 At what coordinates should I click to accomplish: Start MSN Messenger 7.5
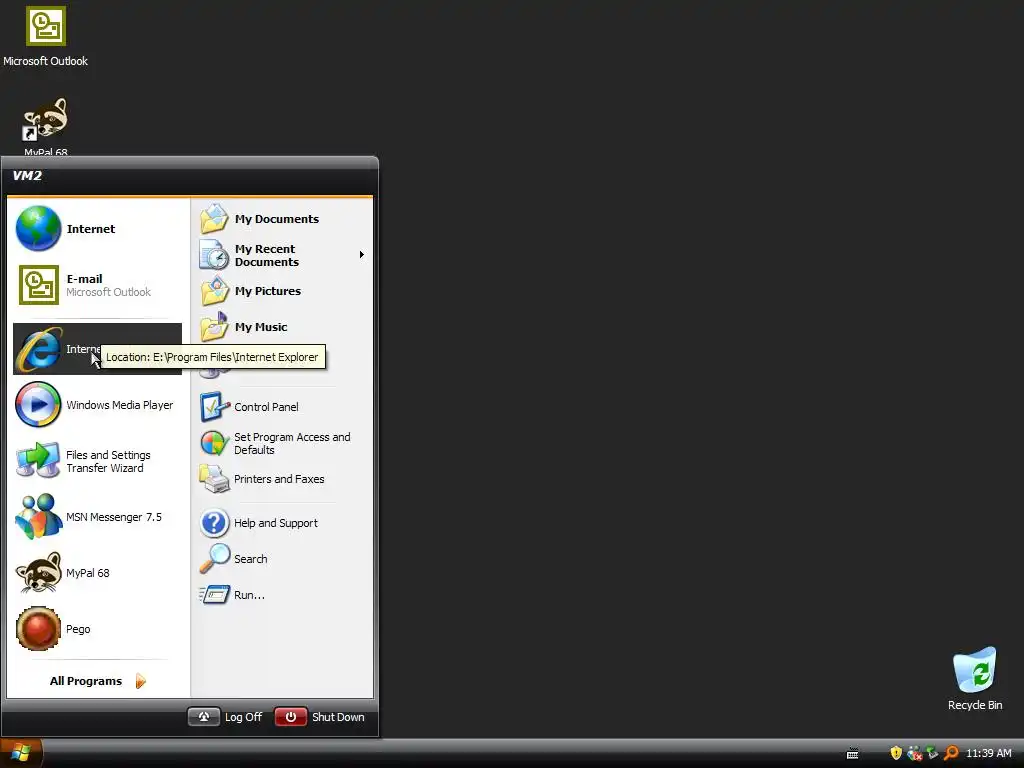click(x=97, y=517)
